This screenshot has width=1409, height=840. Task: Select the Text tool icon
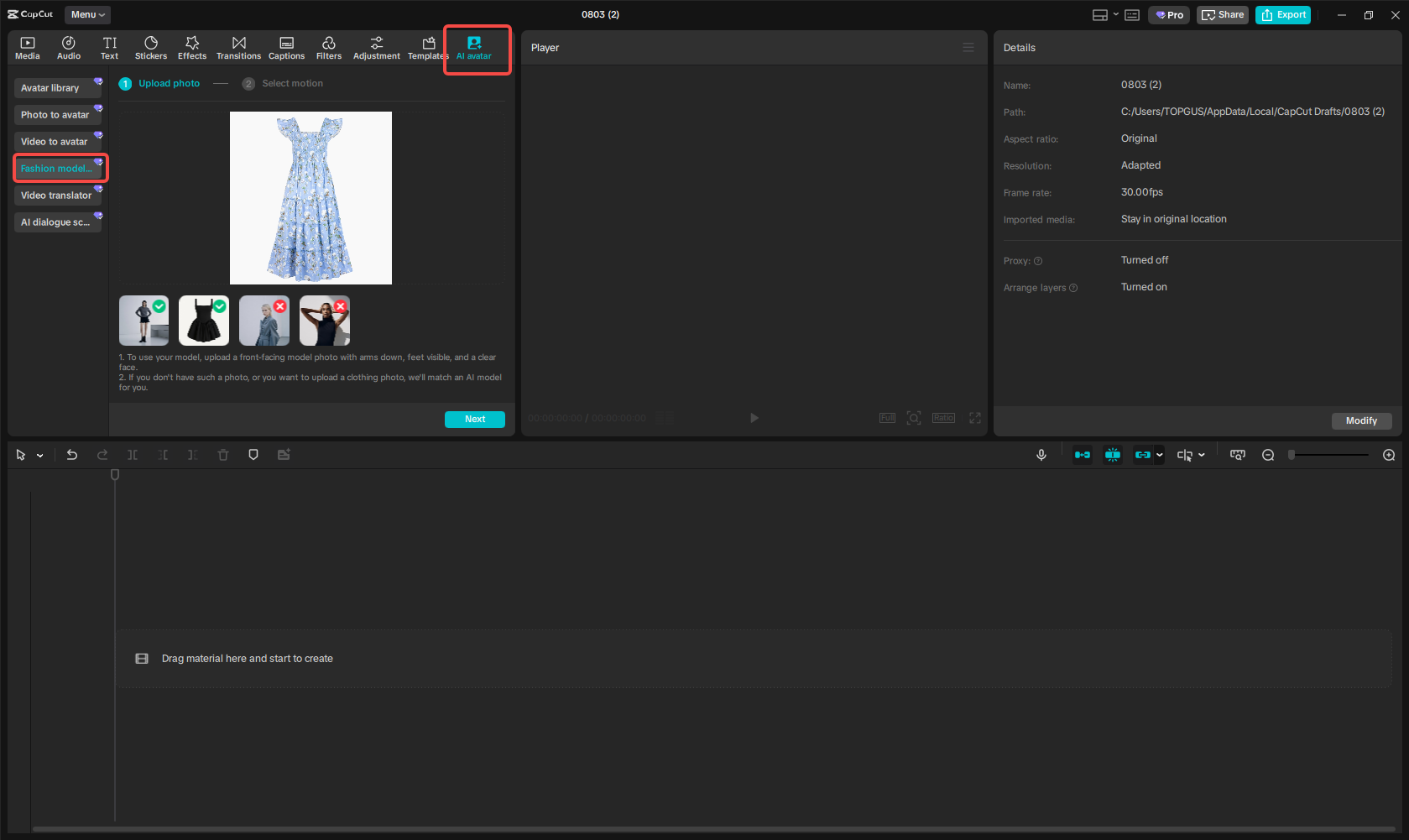109,47
